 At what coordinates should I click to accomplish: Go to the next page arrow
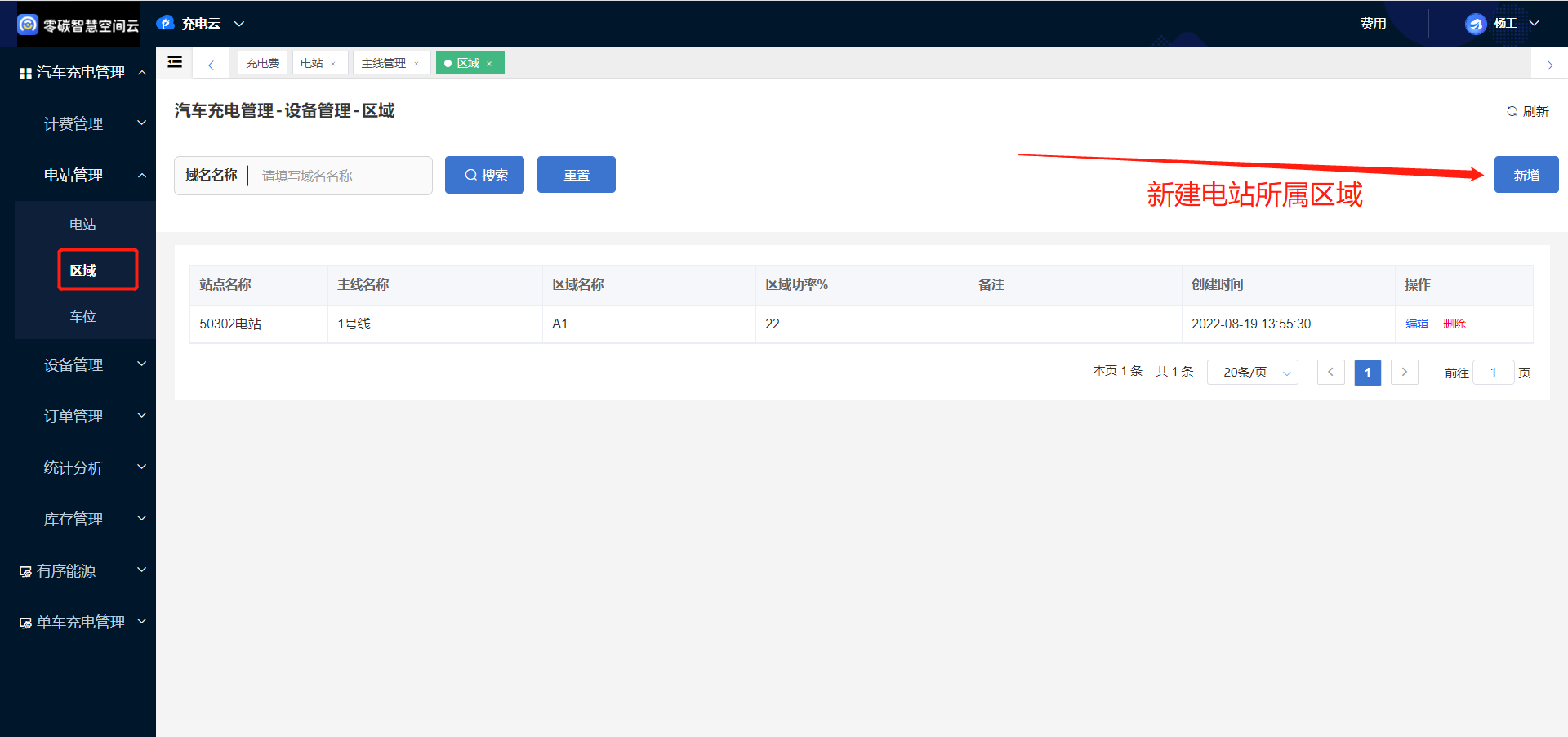1404,373
